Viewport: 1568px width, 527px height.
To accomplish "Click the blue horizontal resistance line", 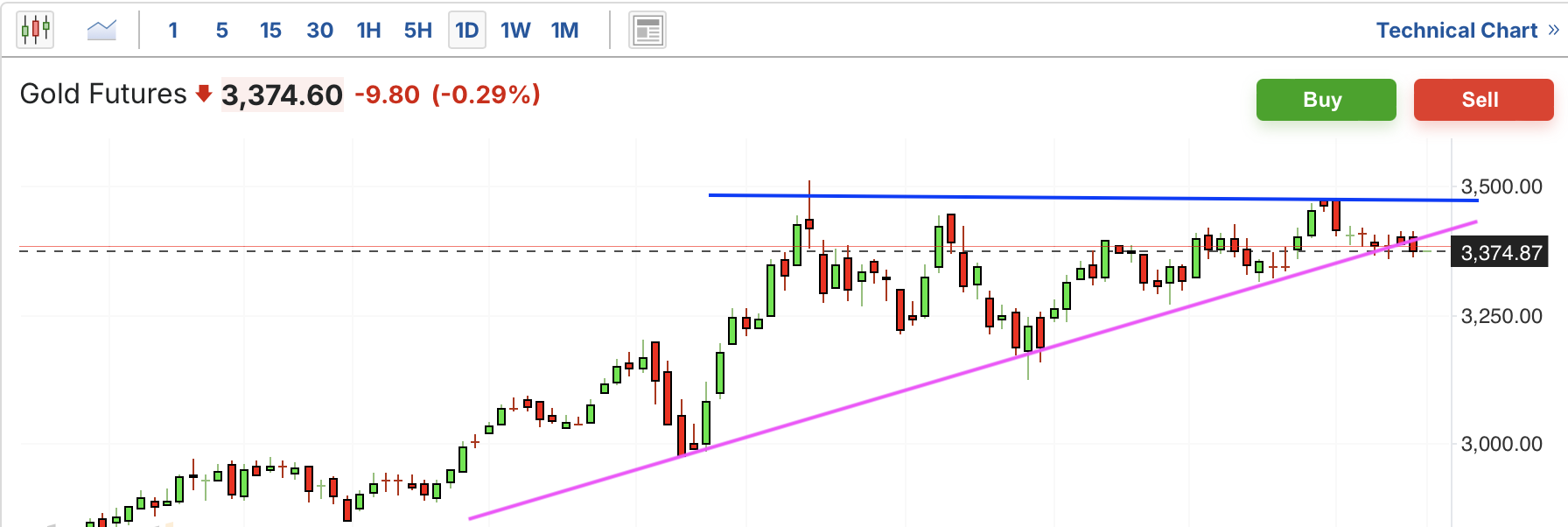I will tap(1094, 198).
